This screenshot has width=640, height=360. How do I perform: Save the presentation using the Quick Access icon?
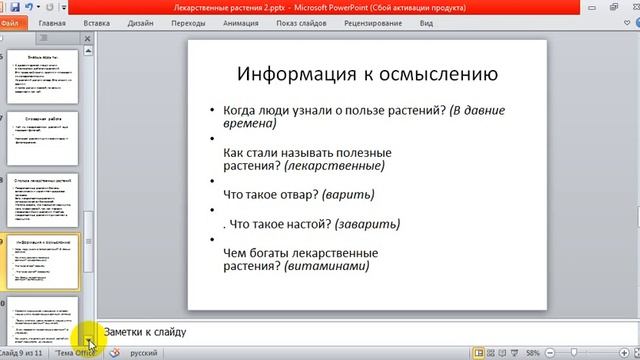tap(15, 7)
